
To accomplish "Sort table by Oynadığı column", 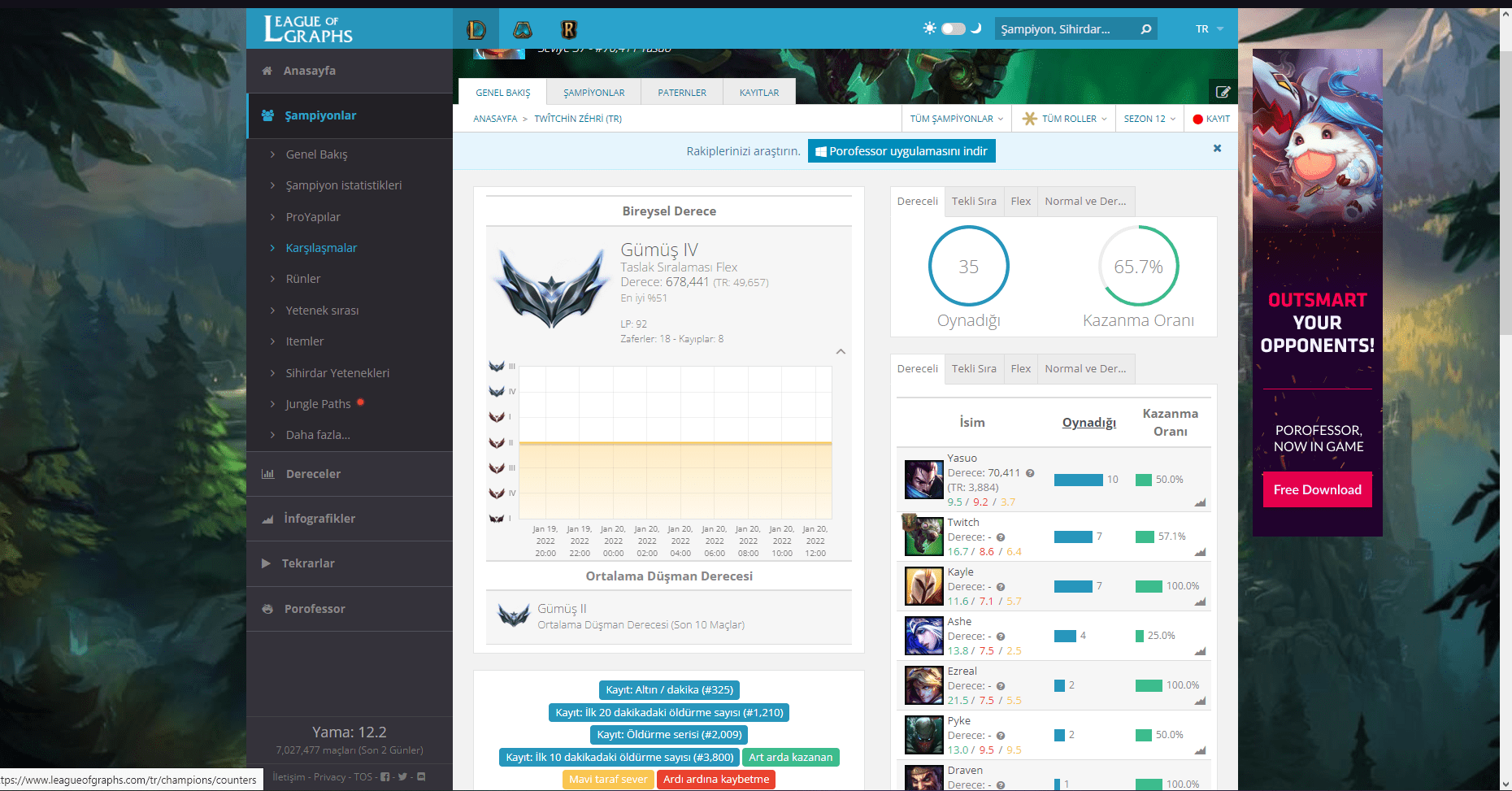I will click(1088, 423).
